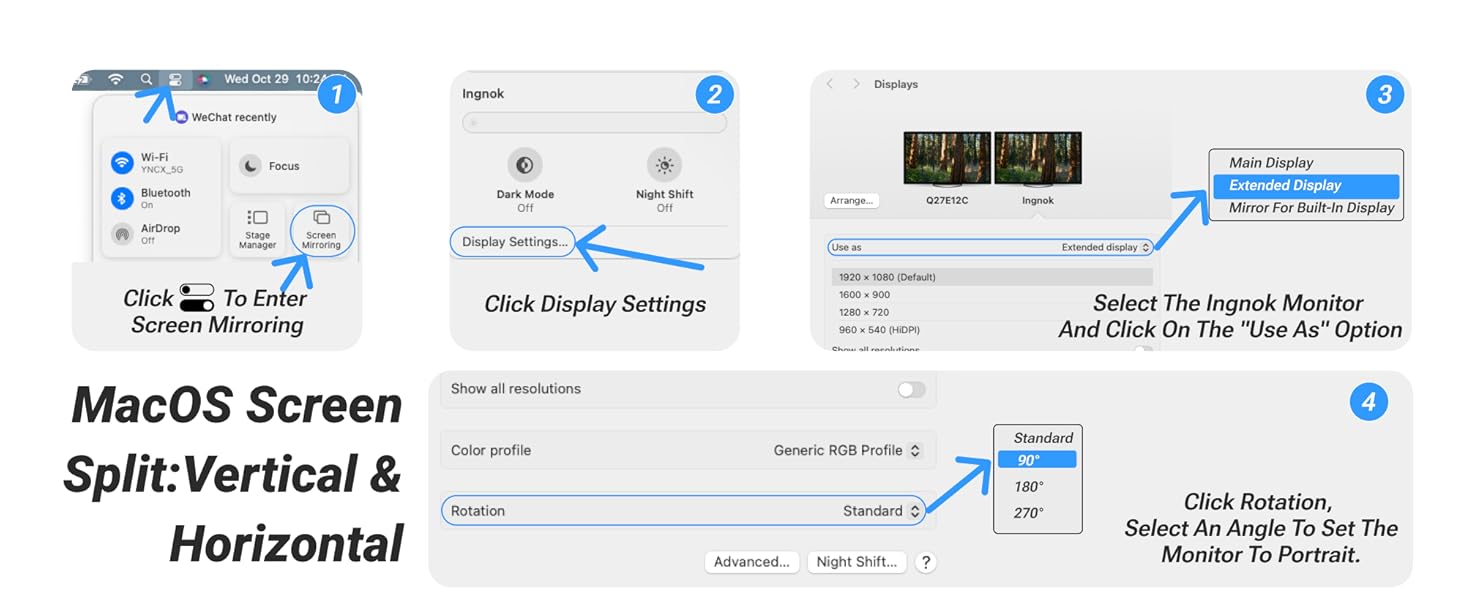Open Stage Manager tile
Image resolution: width=1464 pixels, height=600 pixels.
point(257,228)
